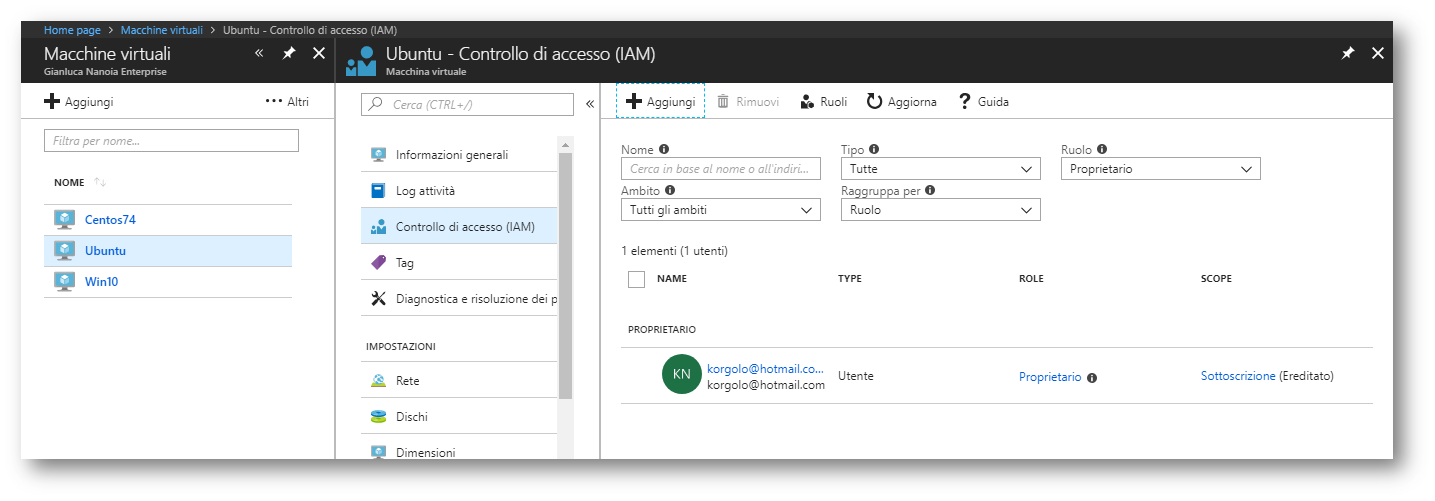Click the ROLE column header
1435x501 pixels.
point(1031,278)
